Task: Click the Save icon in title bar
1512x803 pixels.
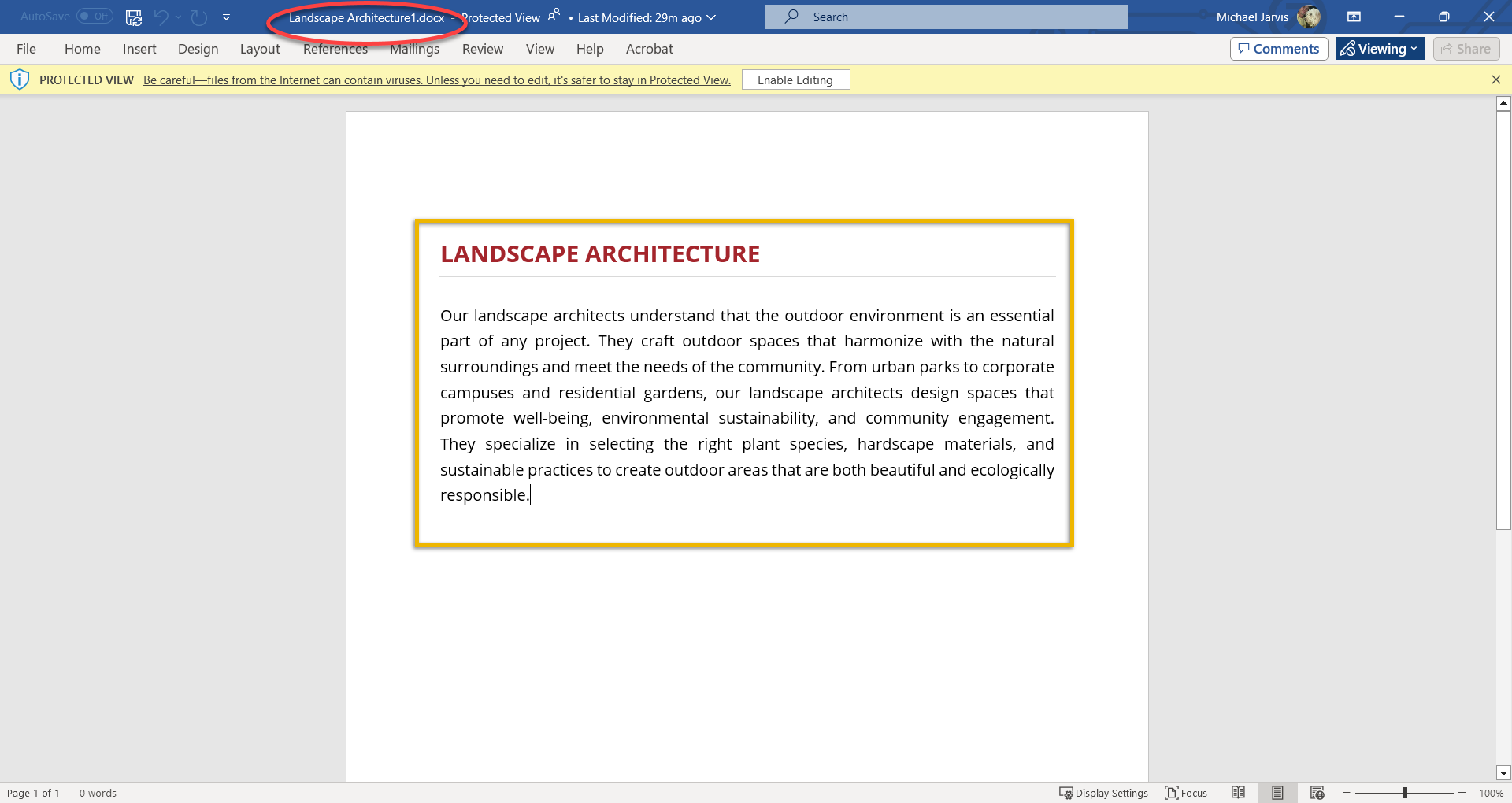Action: [134, 17]
